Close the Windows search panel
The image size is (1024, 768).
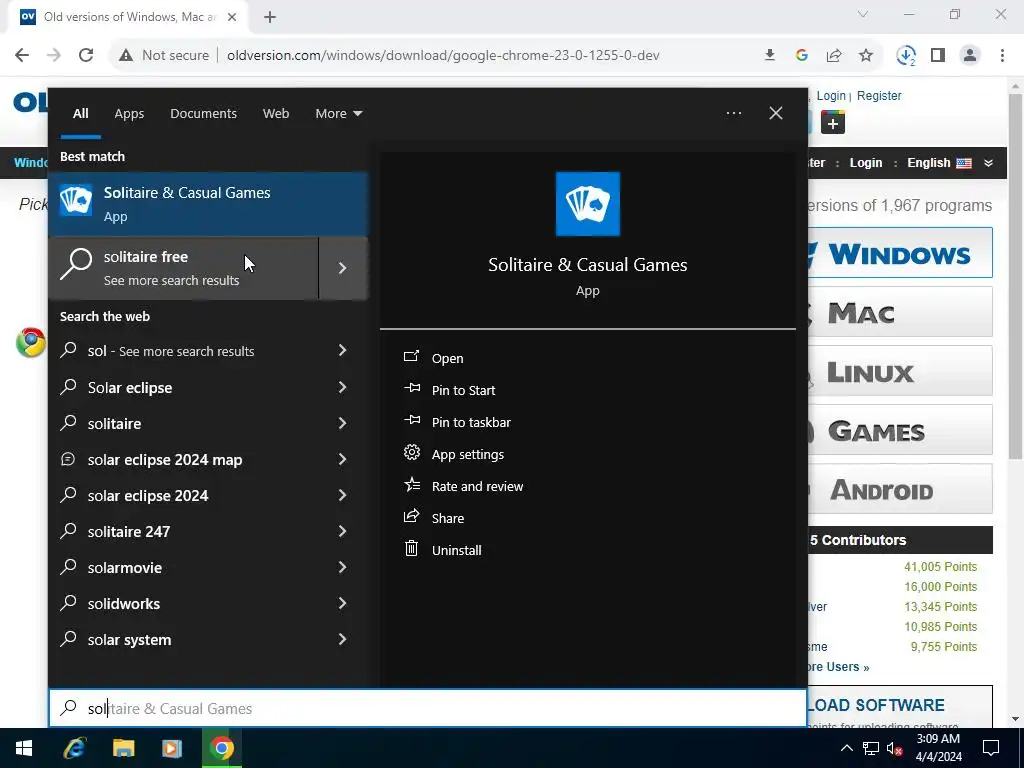(776, 113)
